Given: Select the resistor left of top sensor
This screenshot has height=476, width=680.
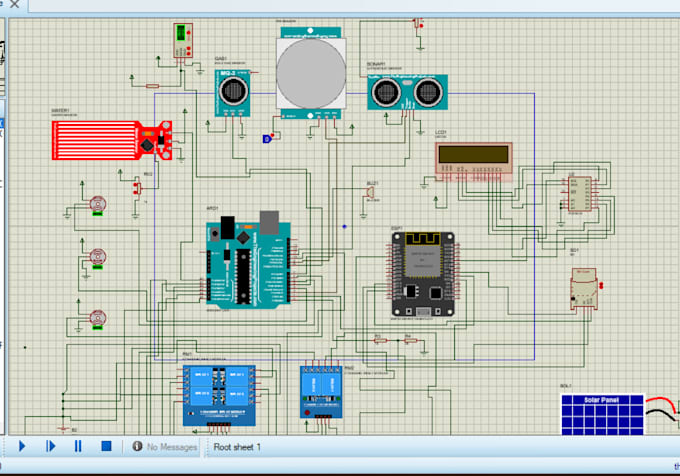Looking at the screenshot, I should pyautogui.click(x=152, y=86).
